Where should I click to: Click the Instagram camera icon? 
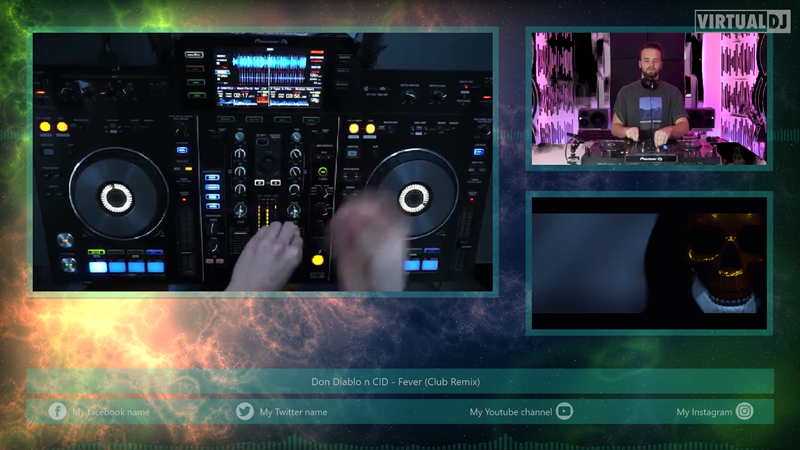point(744,411)
